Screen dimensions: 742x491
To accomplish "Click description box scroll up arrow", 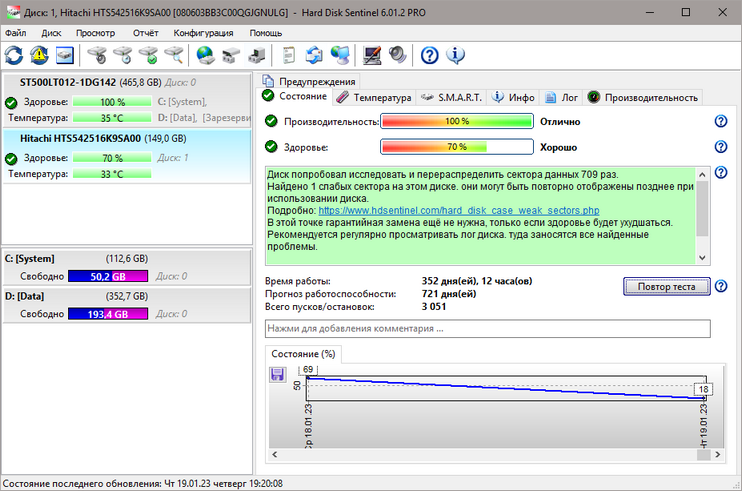I will (702, 175).
